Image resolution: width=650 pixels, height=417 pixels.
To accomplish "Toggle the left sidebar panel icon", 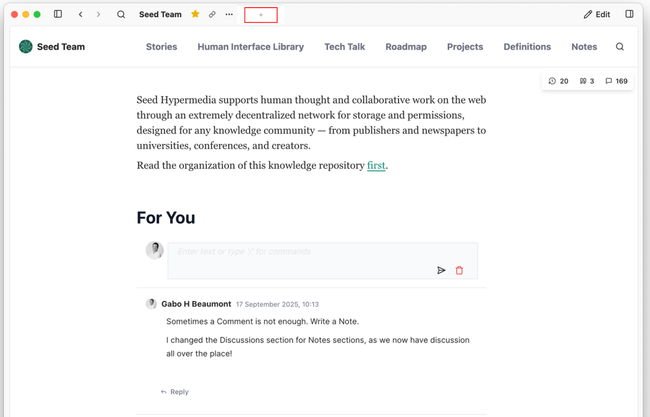I will click(58, 15).
